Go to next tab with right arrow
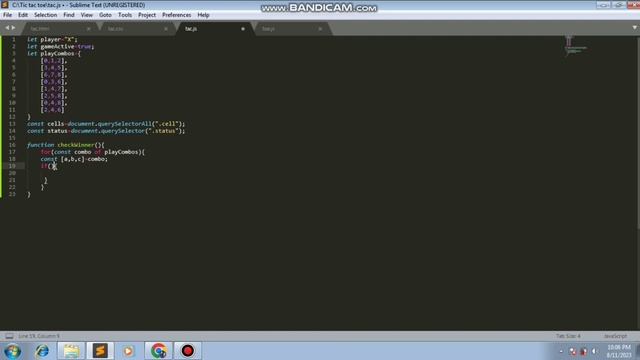640x360 pixels. pos(13,28)
